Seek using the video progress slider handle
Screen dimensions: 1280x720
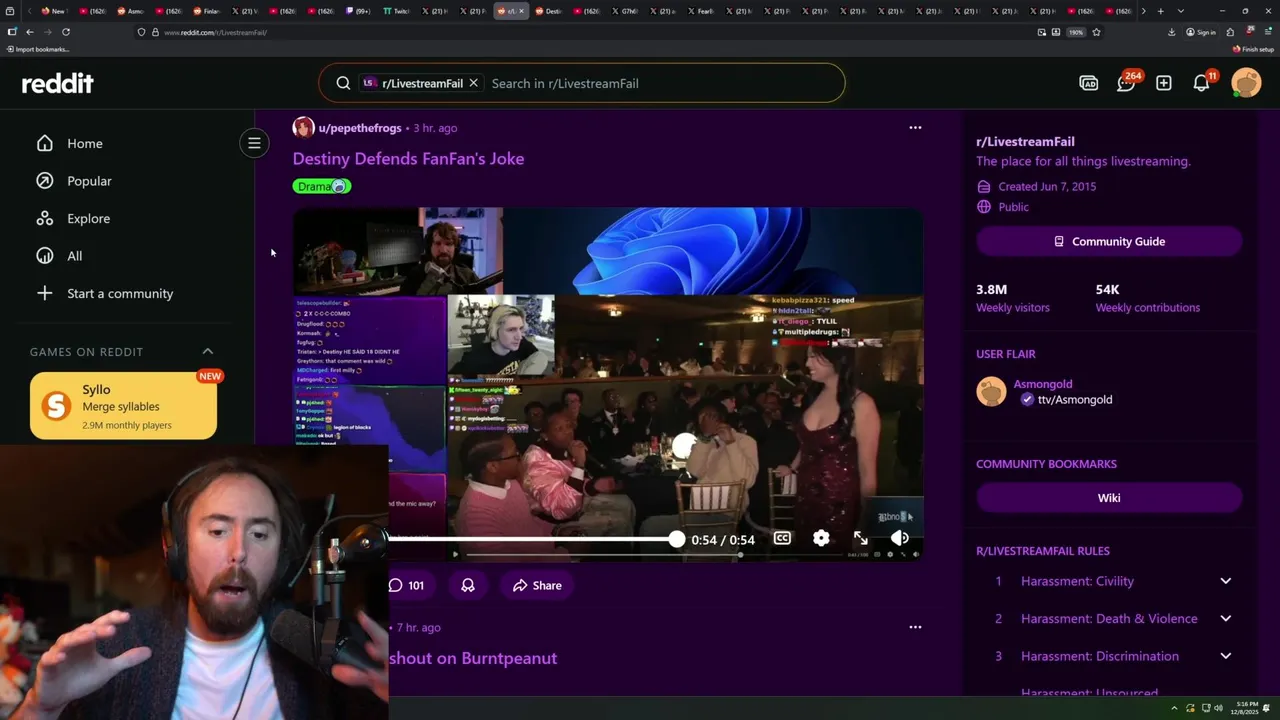pos(677,540)
